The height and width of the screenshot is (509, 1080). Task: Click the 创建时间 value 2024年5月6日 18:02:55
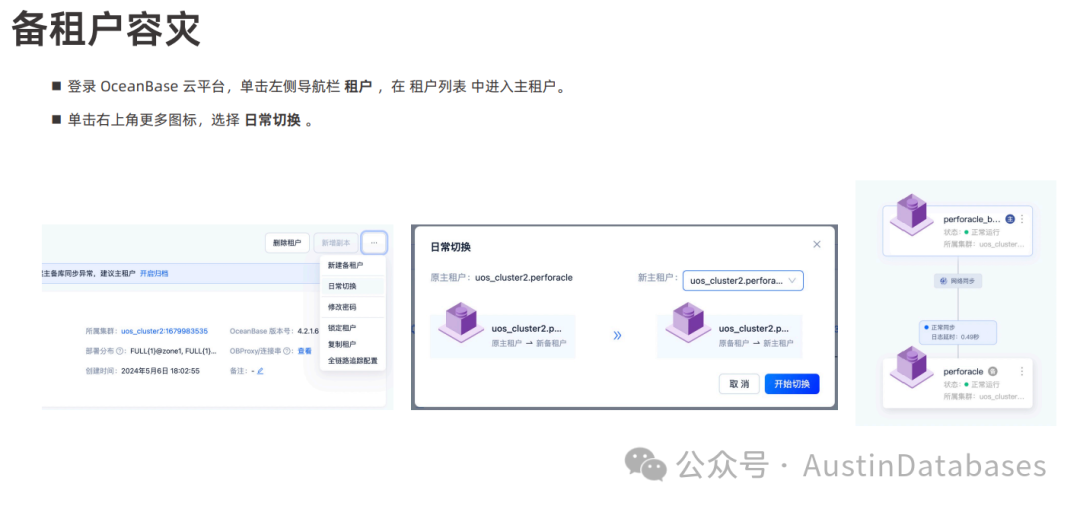tap(160, 371)
